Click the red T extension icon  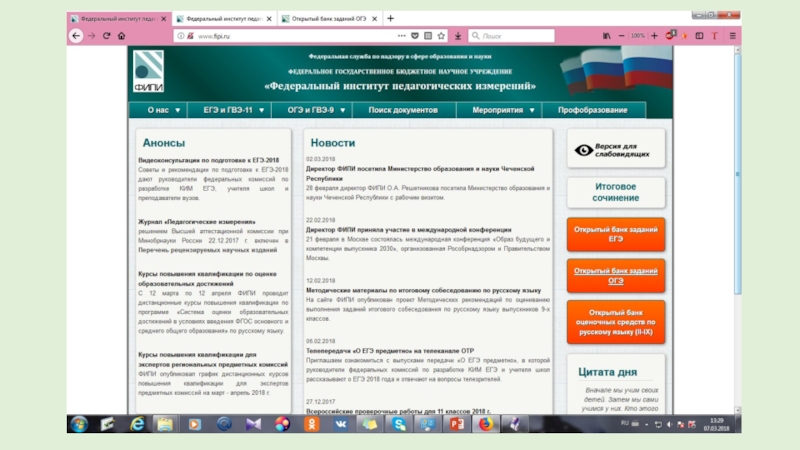point(714,36)
